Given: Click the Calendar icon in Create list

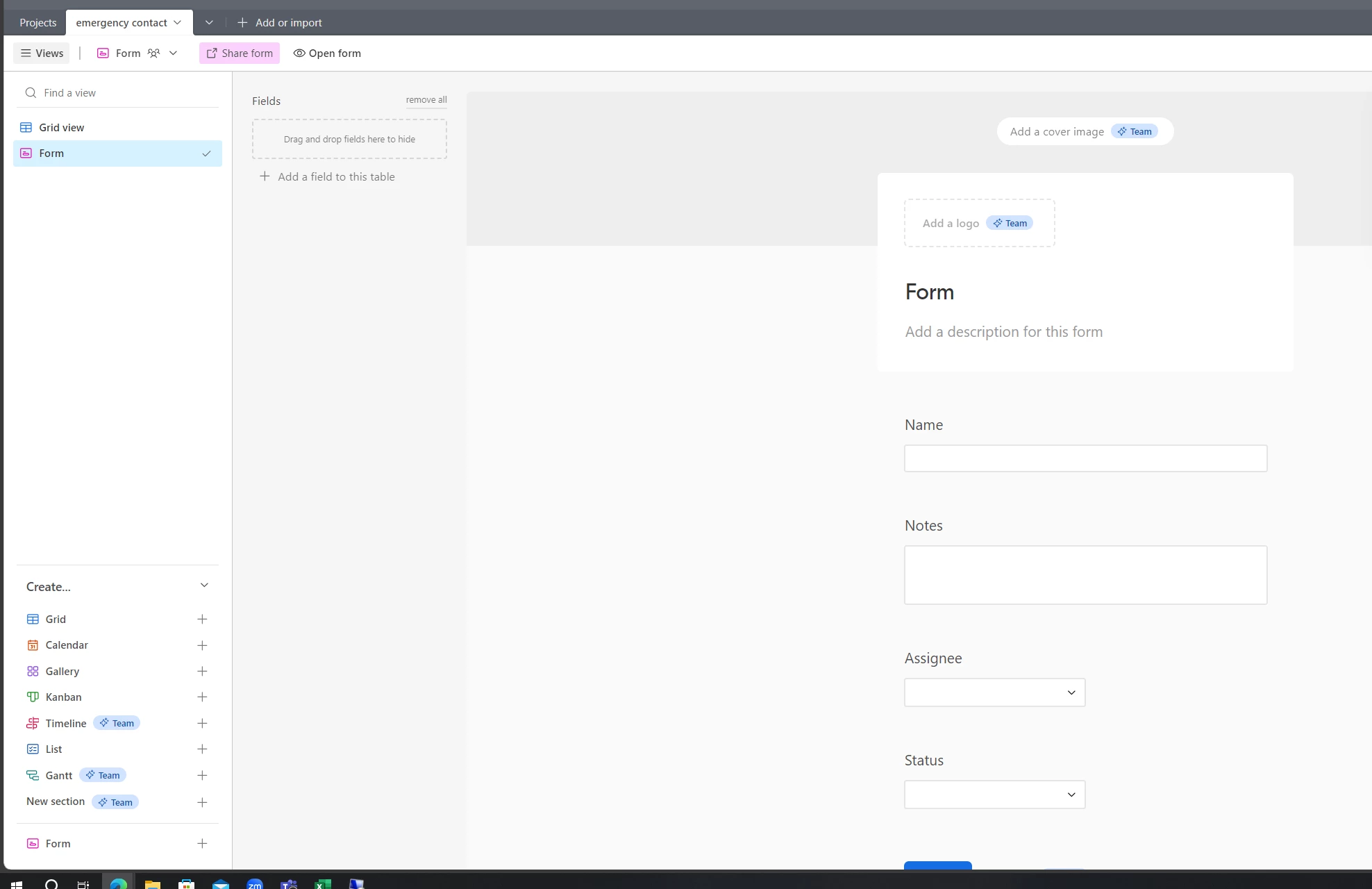Looking at the screenshot, I should coord(33,645).
